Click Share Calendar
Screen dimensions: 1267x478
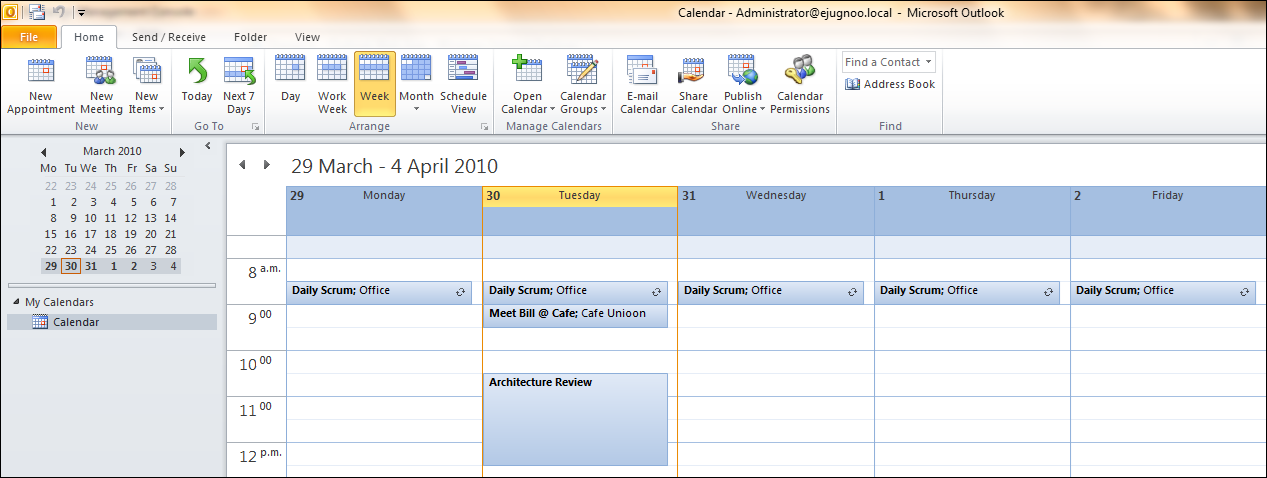693,85
